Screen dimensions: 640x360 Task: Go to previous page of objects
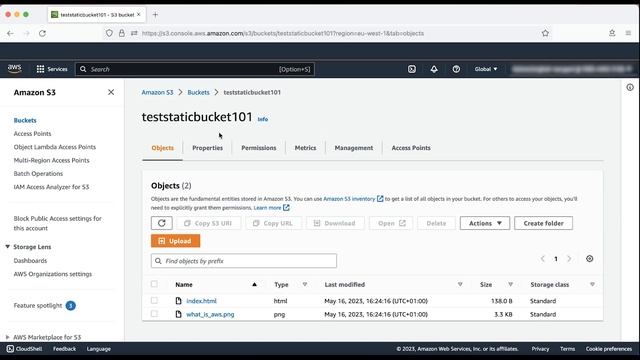(x=543, y=259)
